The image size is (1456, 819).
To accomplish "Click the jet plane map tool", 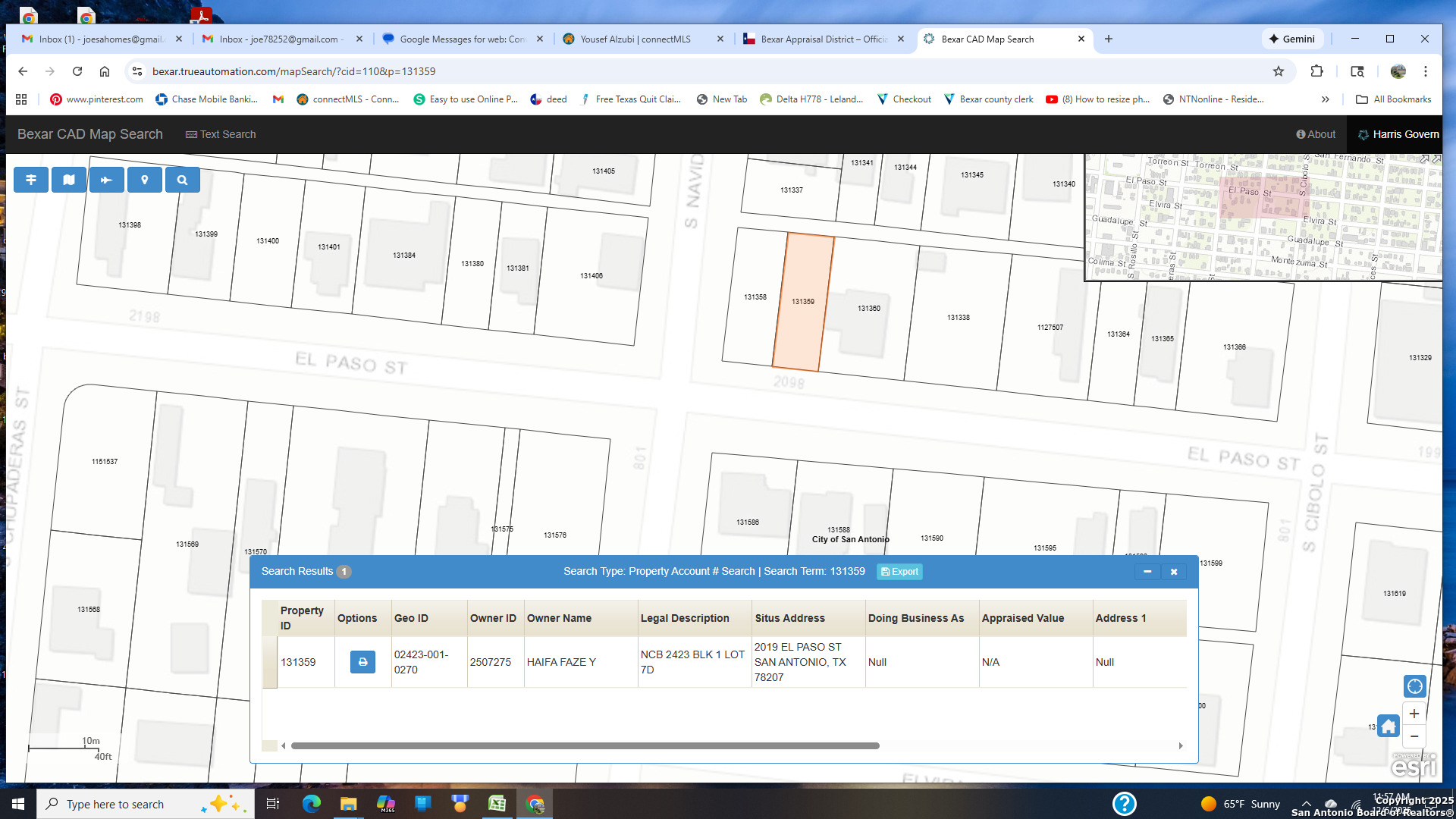I will click(107, 180).
